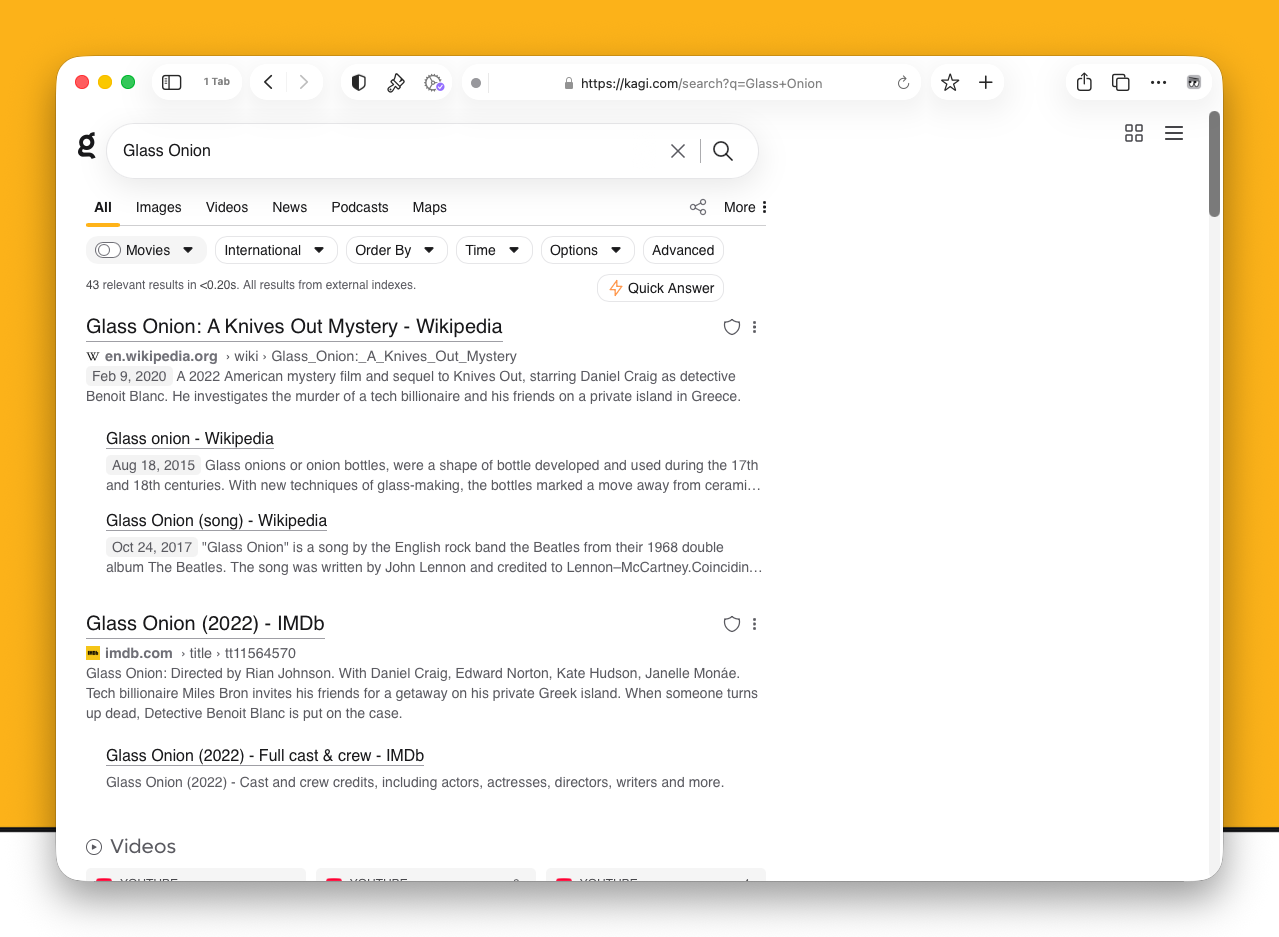Click shield icon beside Wikipedia result
Viewport: 1279px width, 937px height.
(x=732, y=327)
